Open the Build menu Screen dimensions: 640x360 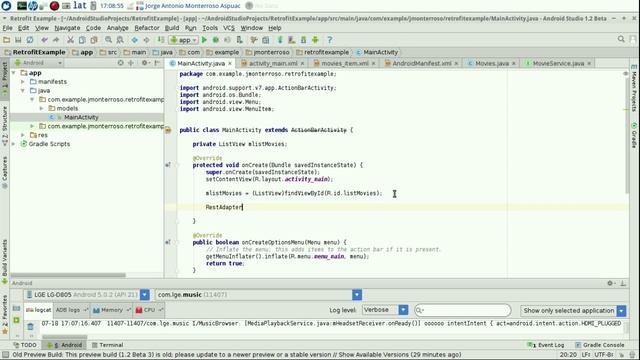pos(172,28)
